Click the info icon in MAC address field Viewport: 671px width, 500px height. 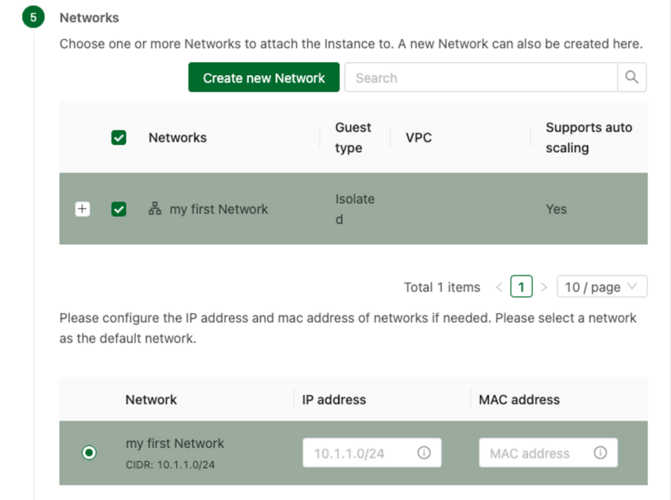(x=600, y=452)
